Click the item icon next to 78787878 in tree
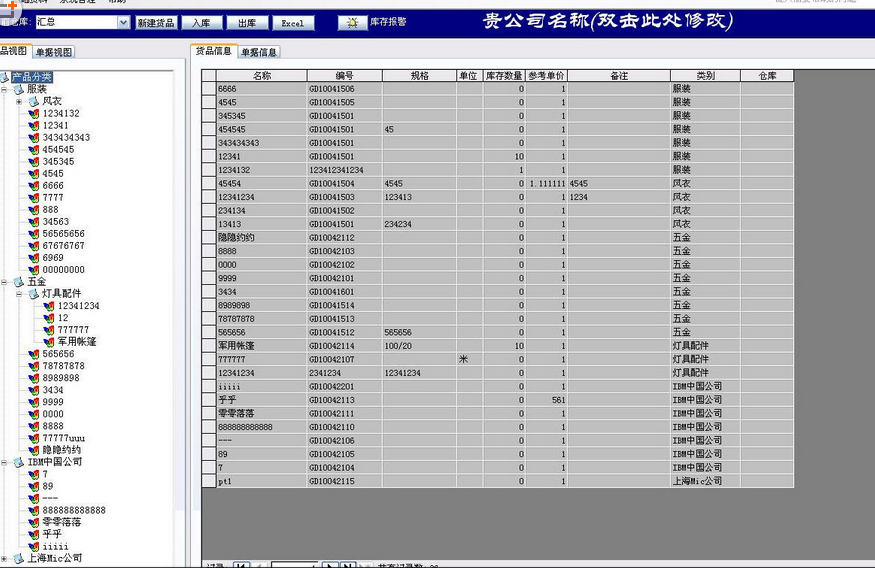This screenshot has width=875, height=568. [x=34, y=366]
